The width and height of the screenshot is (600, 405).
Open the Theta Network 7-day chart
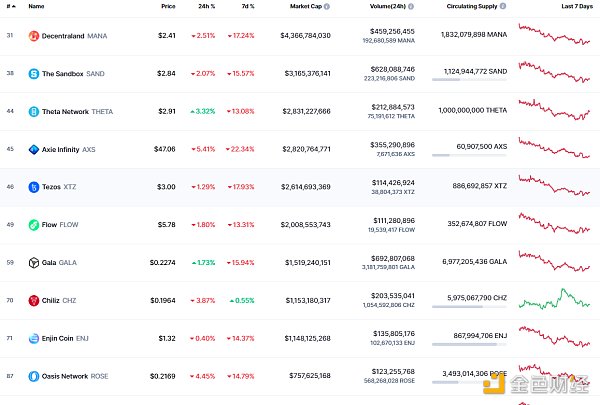tap(554, 110)
